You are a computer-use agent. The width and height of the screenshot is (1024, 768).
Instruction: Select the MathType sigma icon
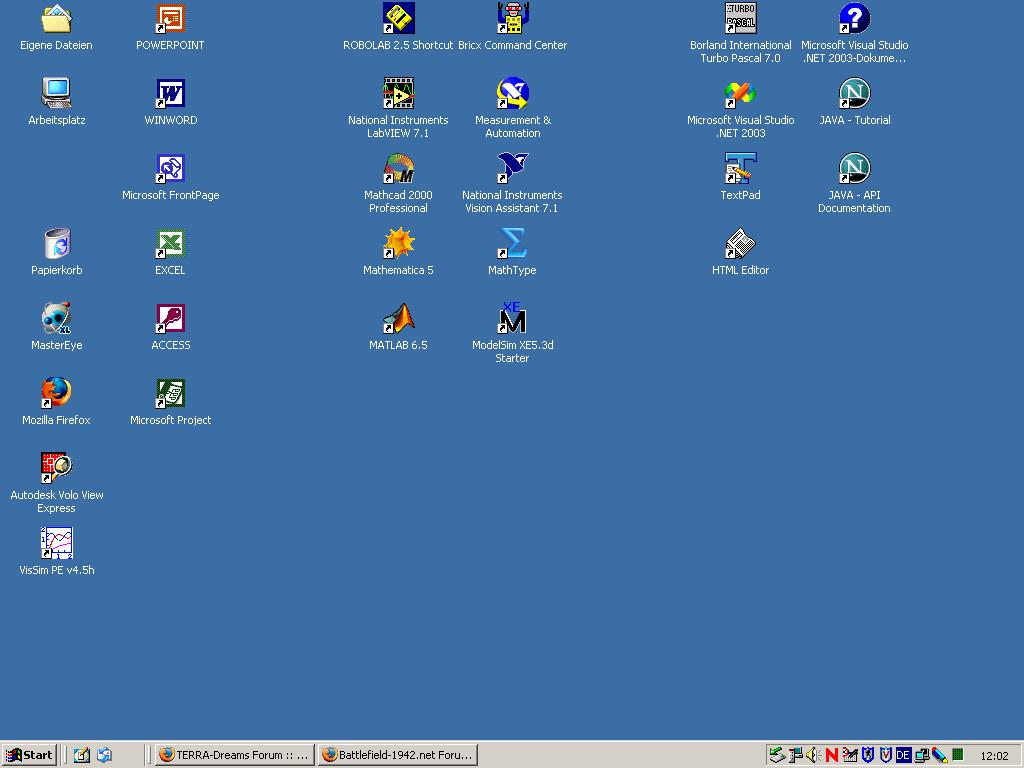513,244
